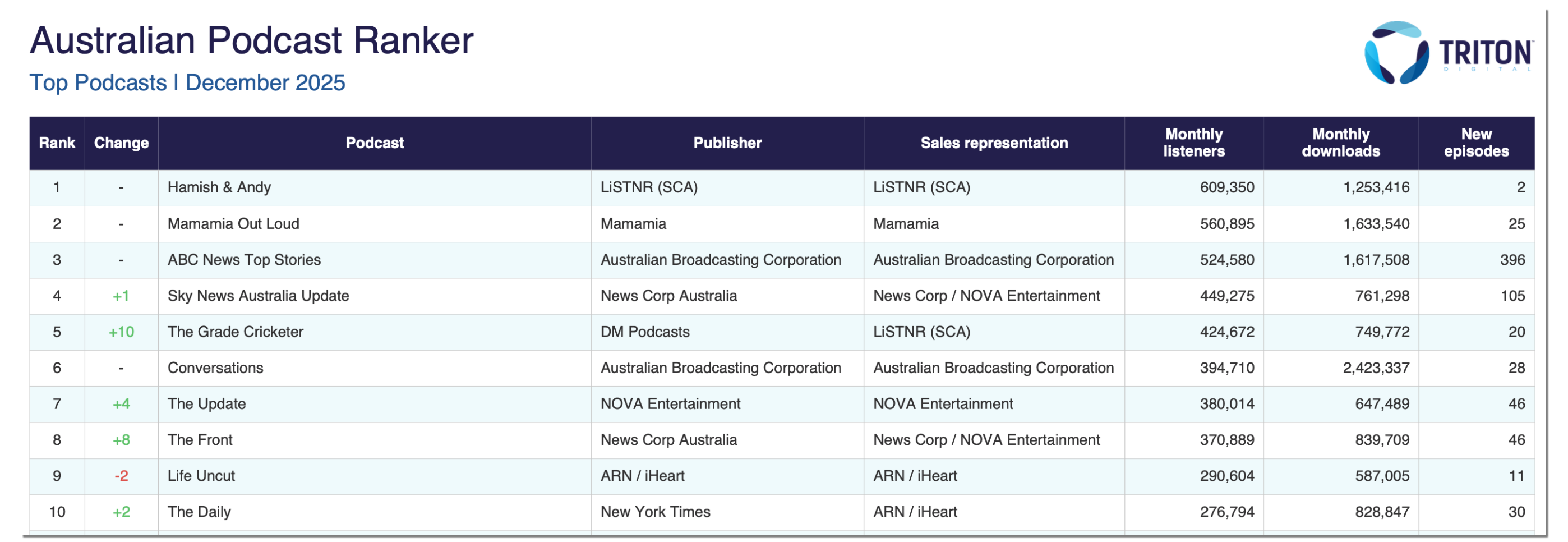Screen dimensions: 1568x542
Task: Open Sky News Australia Update row
Action: [x=258, y=296]
